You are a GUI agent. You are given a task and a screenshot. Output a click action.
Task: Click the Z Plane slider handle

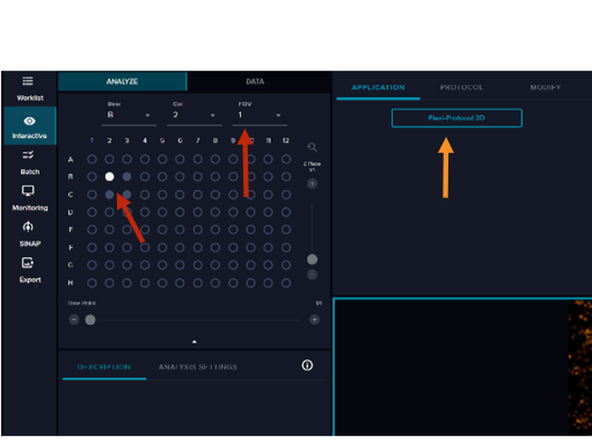312,259
